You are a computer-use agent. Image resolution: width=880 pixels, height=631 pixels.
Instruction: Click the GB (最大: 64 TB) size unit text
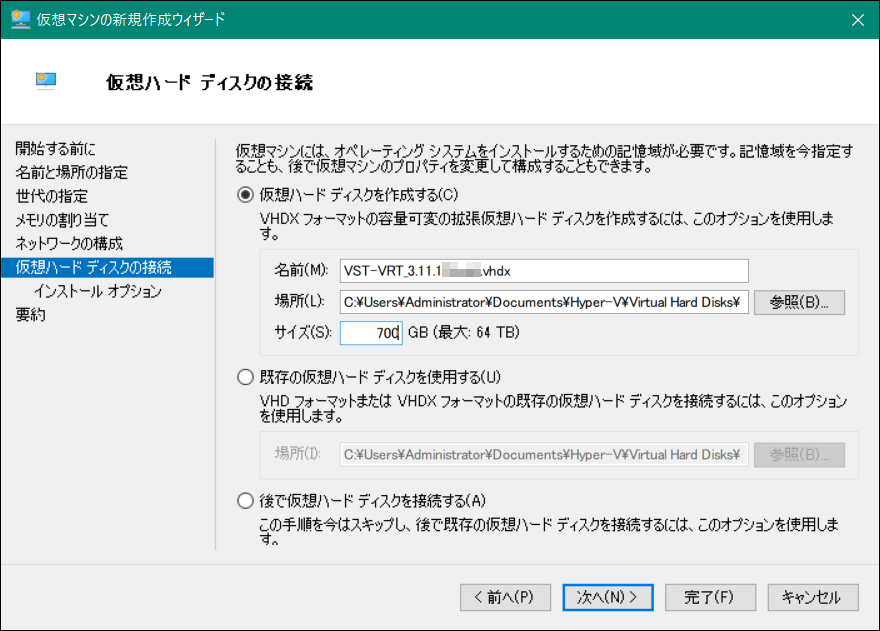(464, 332)
